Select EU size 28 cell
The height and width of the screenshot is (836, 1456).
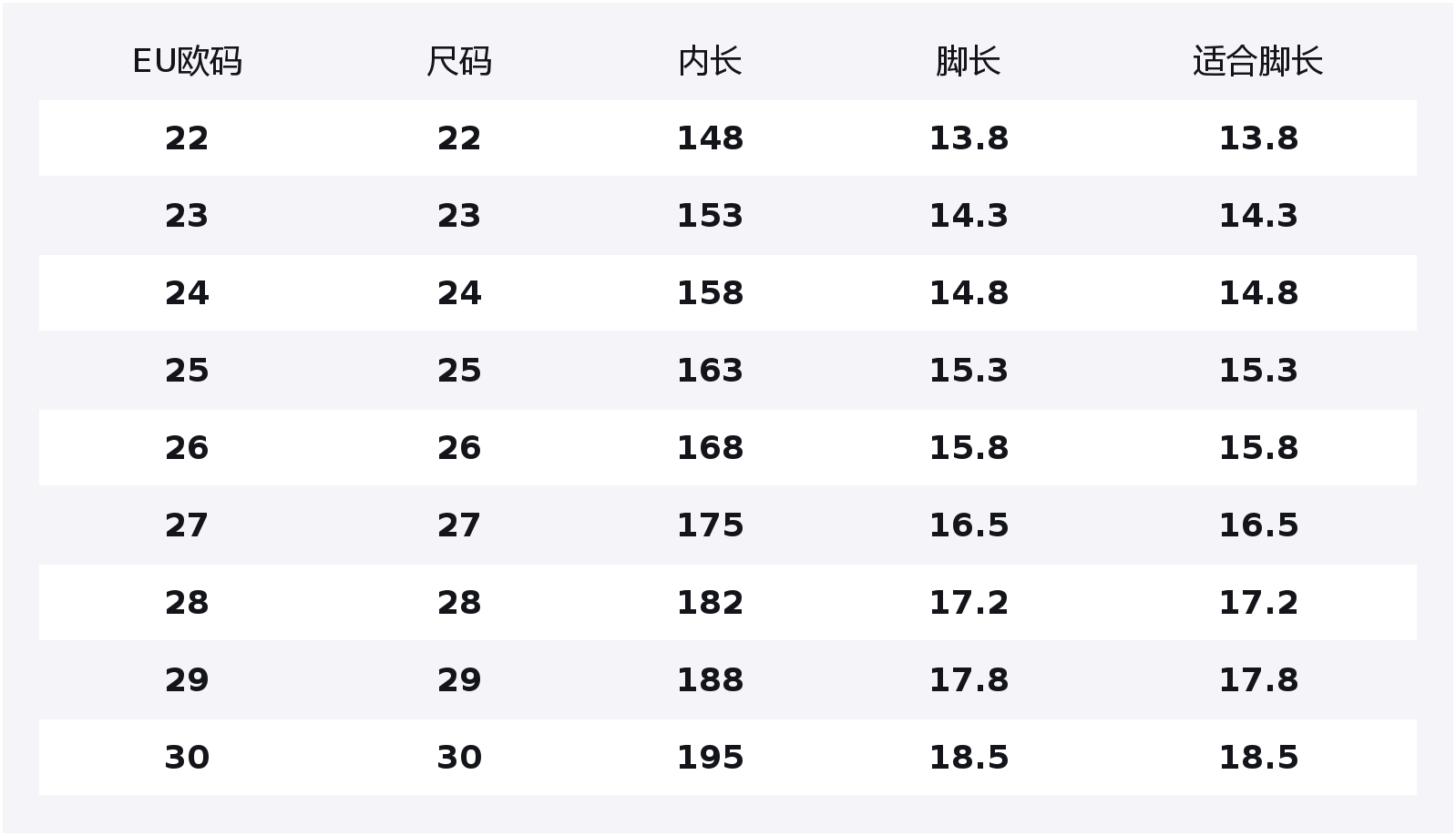coord(187,603)
